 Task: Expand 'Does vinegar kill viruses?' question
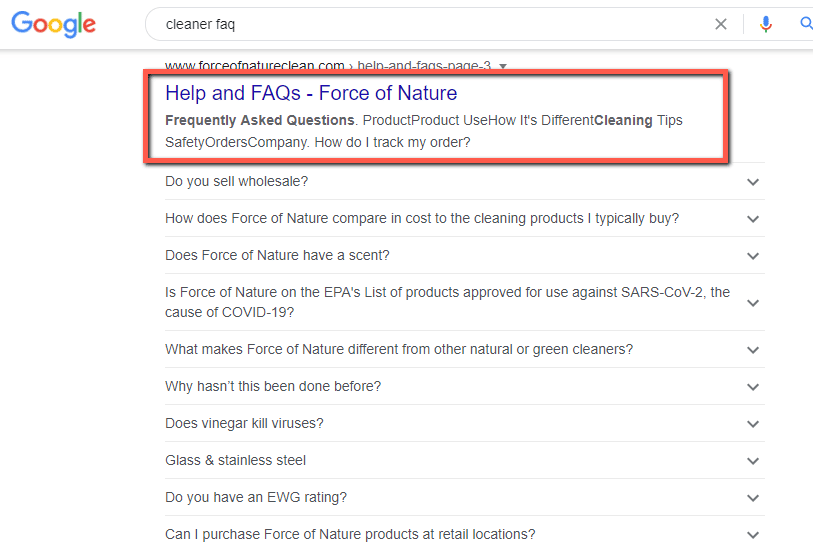coord(465,423)
